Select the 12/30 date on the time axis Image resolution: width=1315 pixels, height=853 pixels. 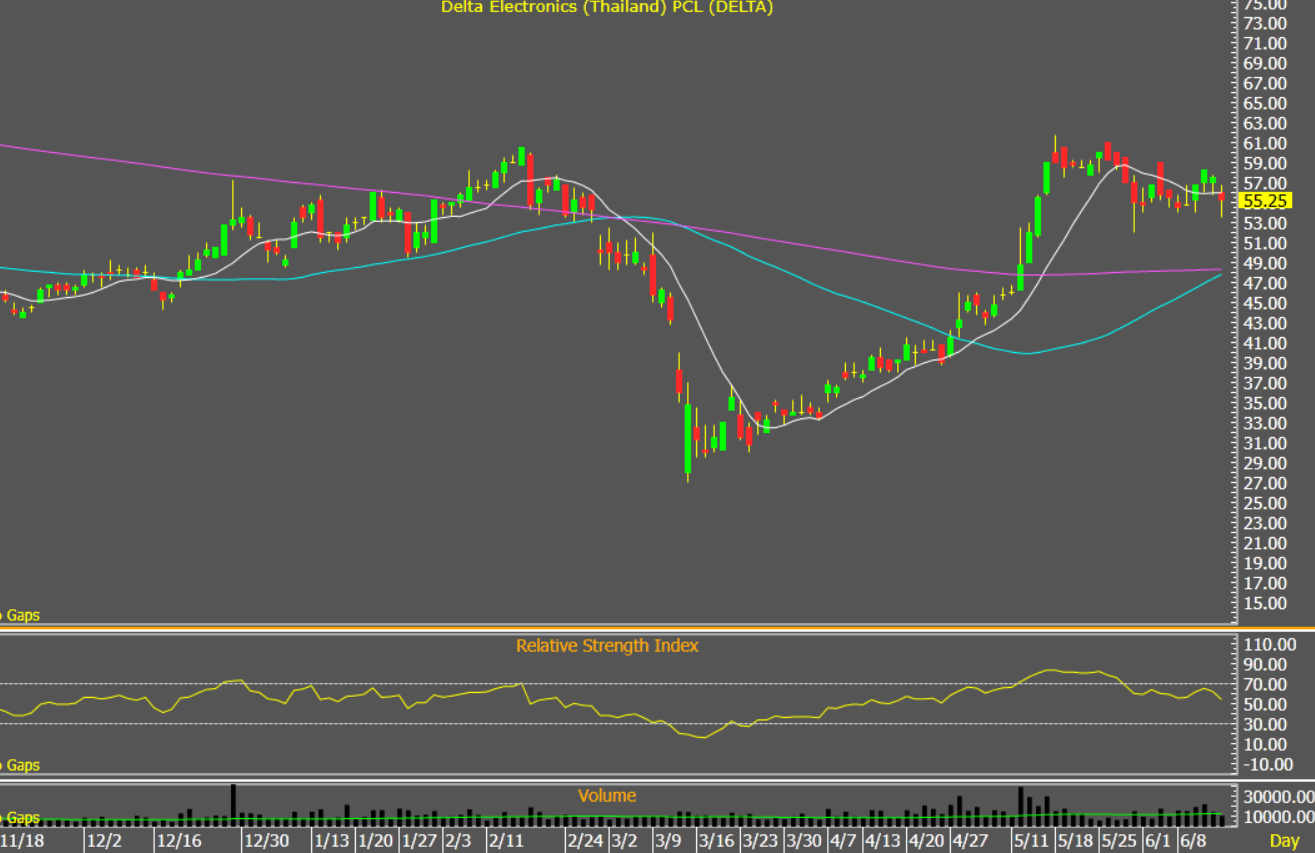coord(268,840)
